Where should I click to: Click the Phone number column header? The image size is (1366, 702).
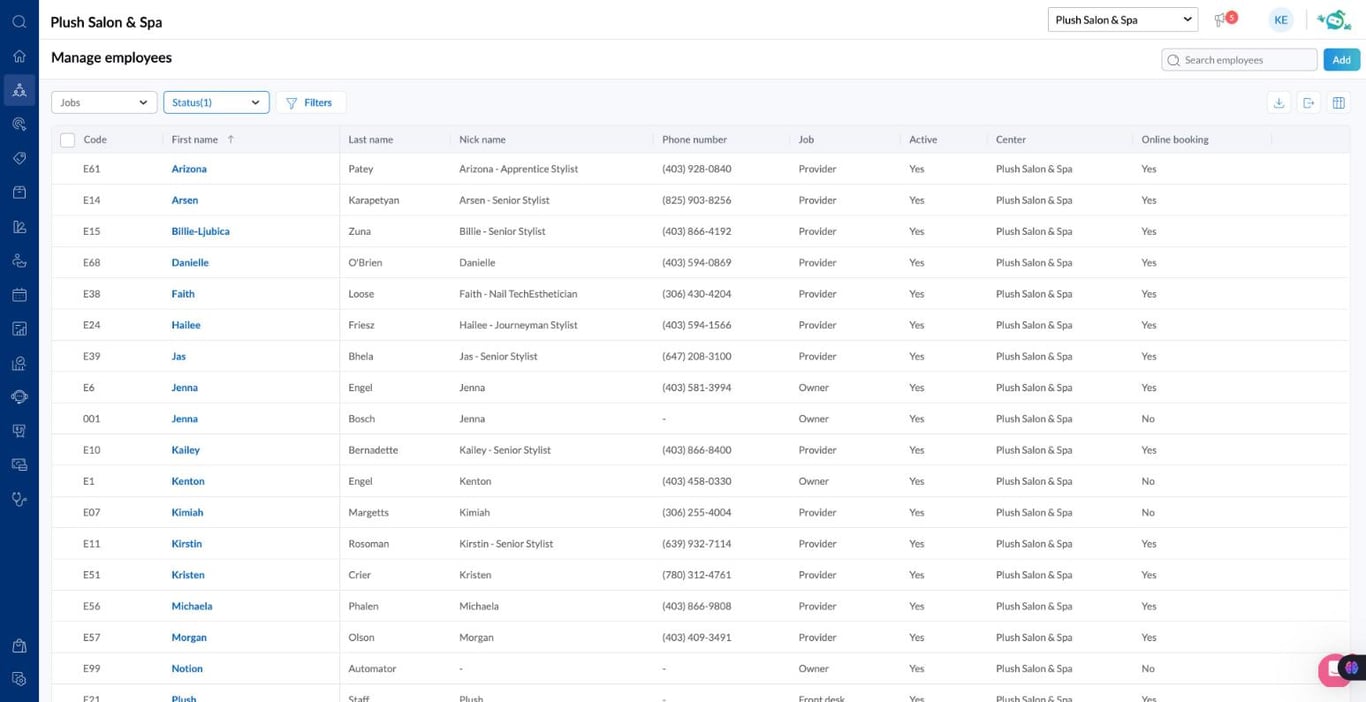point(694,140)
